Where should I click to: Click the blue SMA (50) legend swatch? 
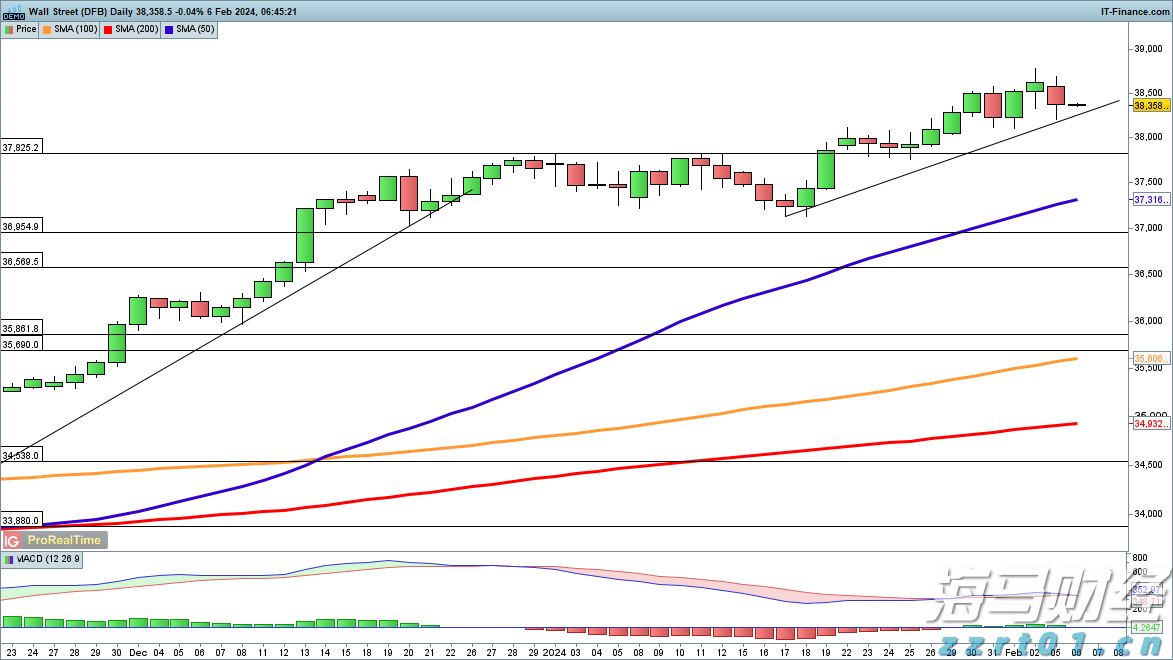pos(170,29)
